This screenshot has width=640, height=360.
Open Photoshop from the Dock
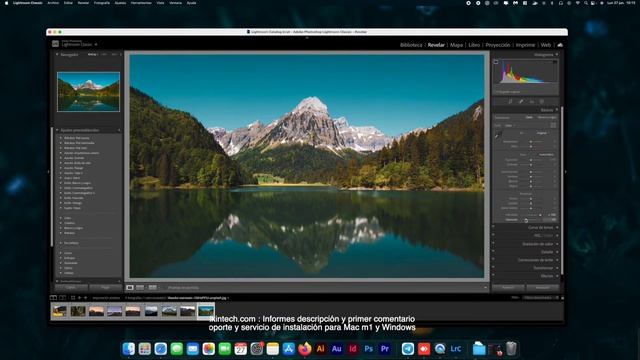pyautogui.click(x=369, y=349)
